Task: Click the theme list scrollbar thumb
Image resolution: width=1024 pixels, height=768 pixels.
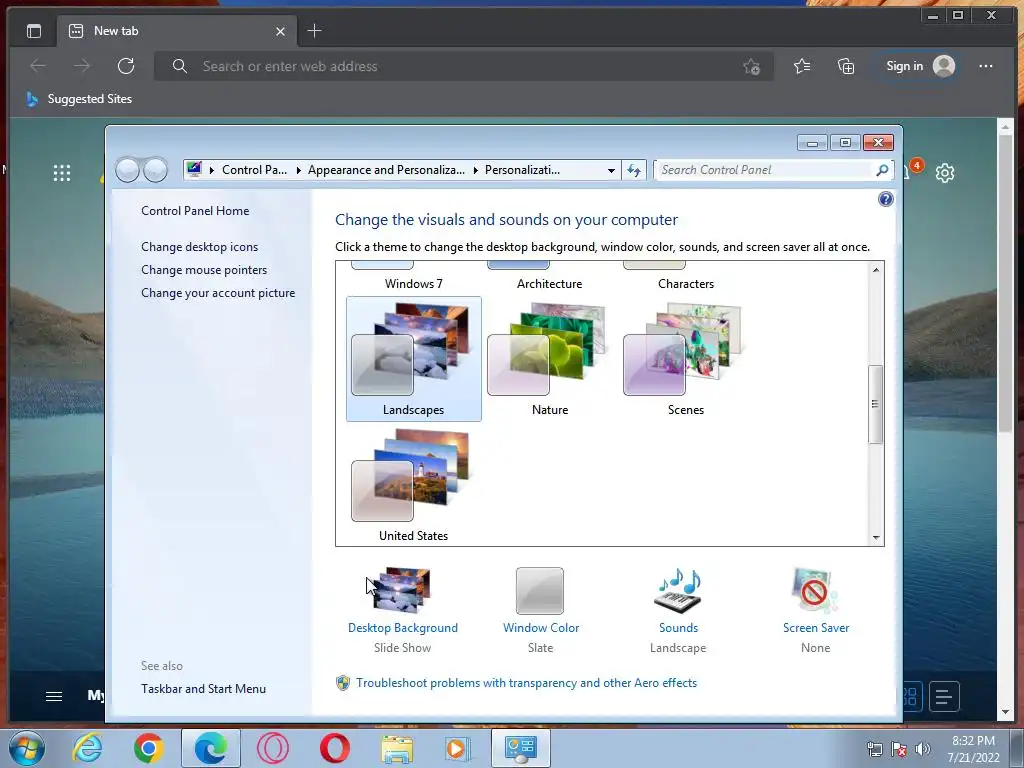Action: point(875,404)
